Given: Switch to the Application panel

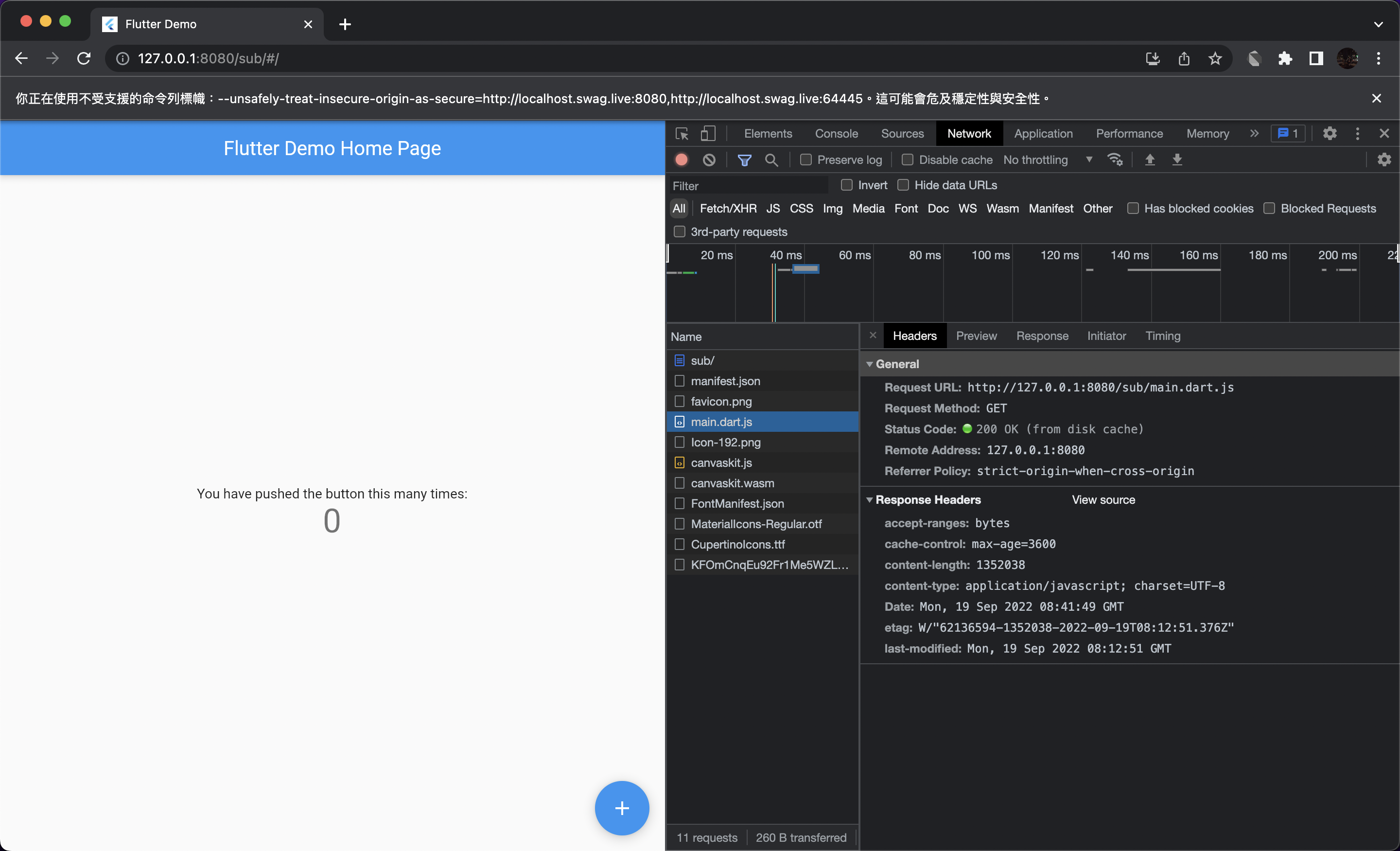Looking at the screenshot, I should click(x=1043, y=133).
